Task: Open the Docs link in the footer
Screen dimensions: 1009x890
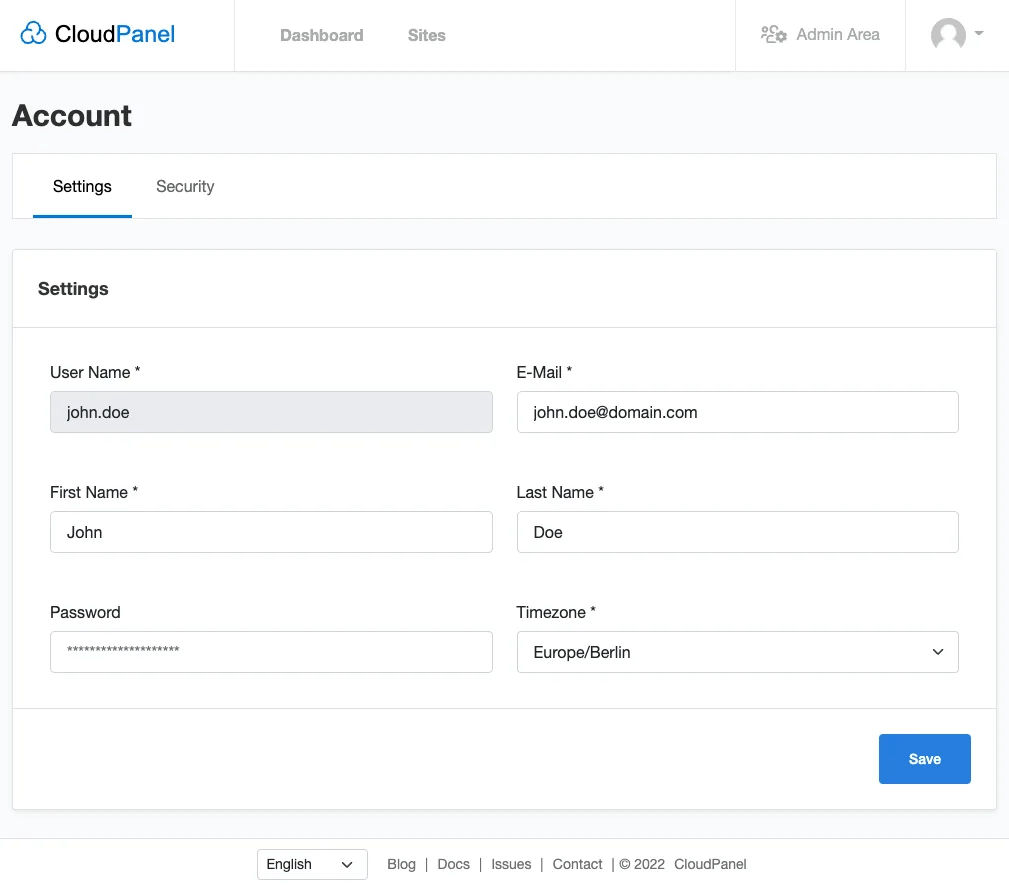Action: pos(453,864)
